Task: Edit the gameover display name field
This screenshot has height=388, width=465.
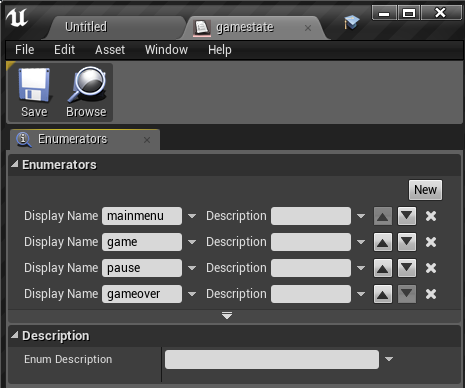Action: tap(142, 294)
